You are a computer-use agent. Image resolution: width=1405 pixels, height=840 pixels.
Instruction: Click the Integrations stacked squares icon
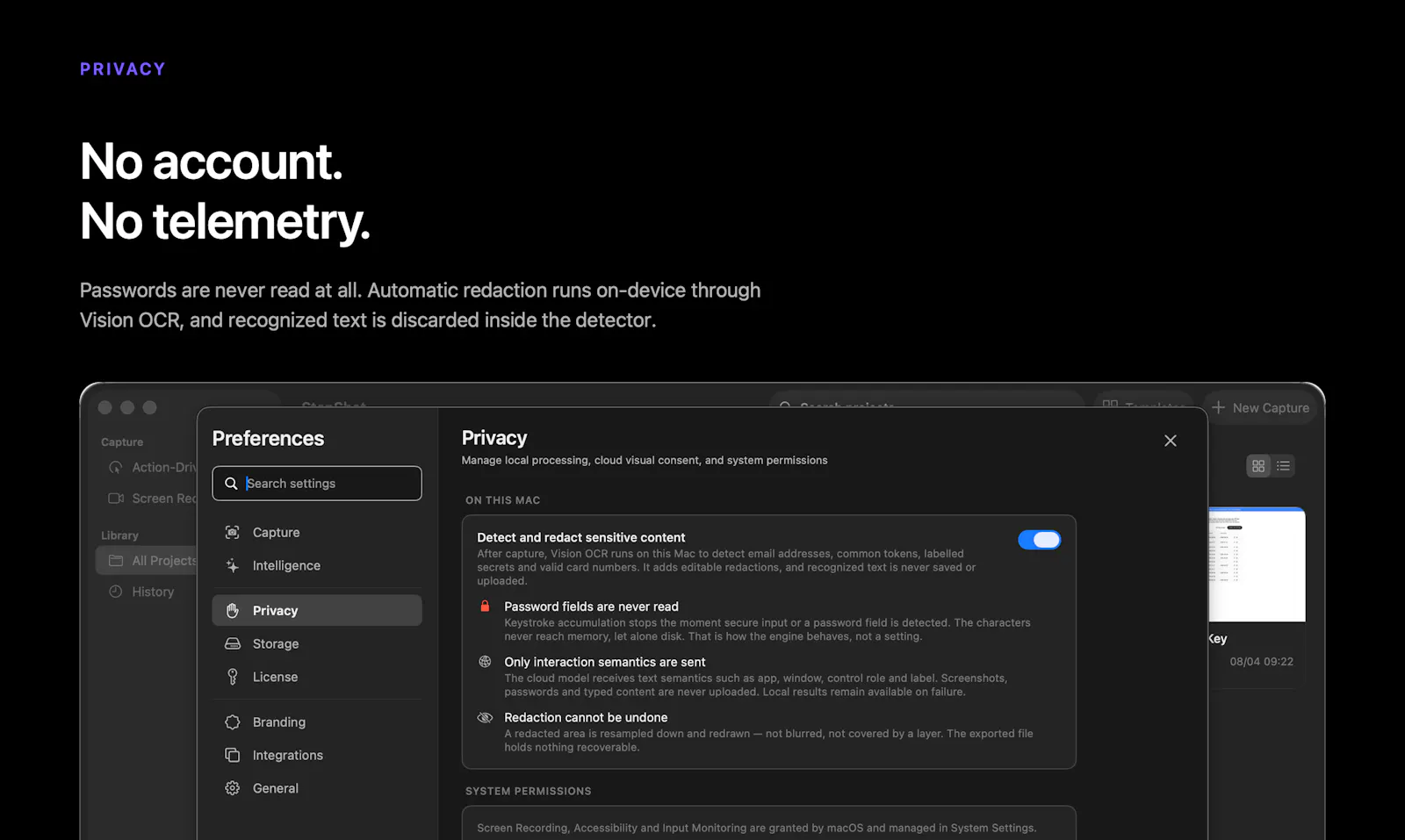coord(233,756)
